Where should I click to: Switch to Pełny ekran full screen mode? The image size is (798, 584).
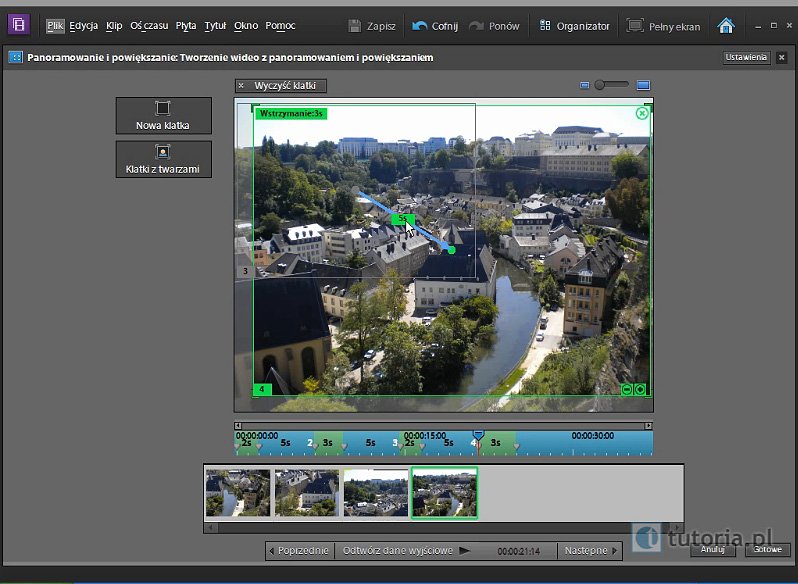(664, 26)
